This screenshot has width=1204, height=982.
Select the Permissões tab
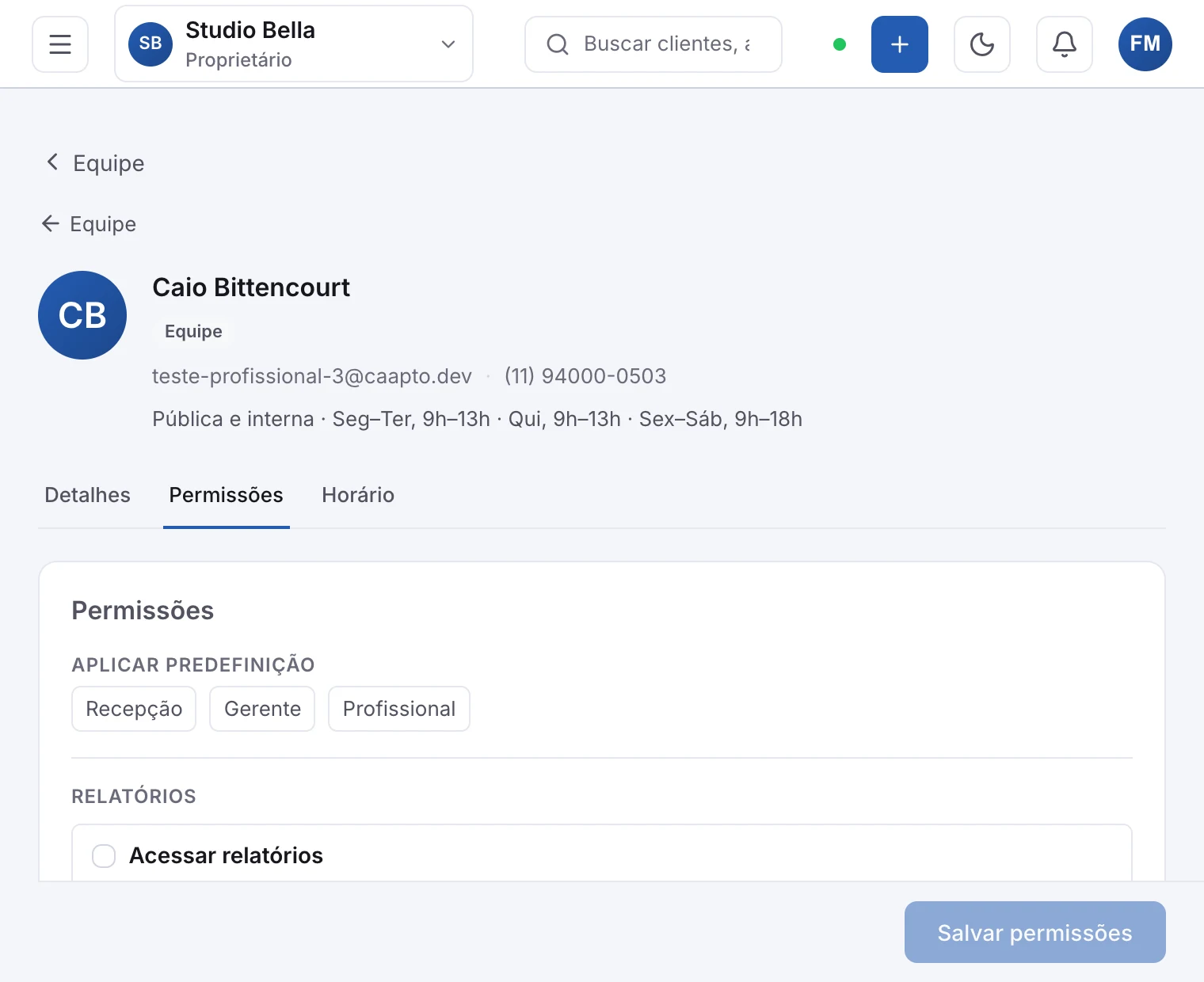(227, 495)
